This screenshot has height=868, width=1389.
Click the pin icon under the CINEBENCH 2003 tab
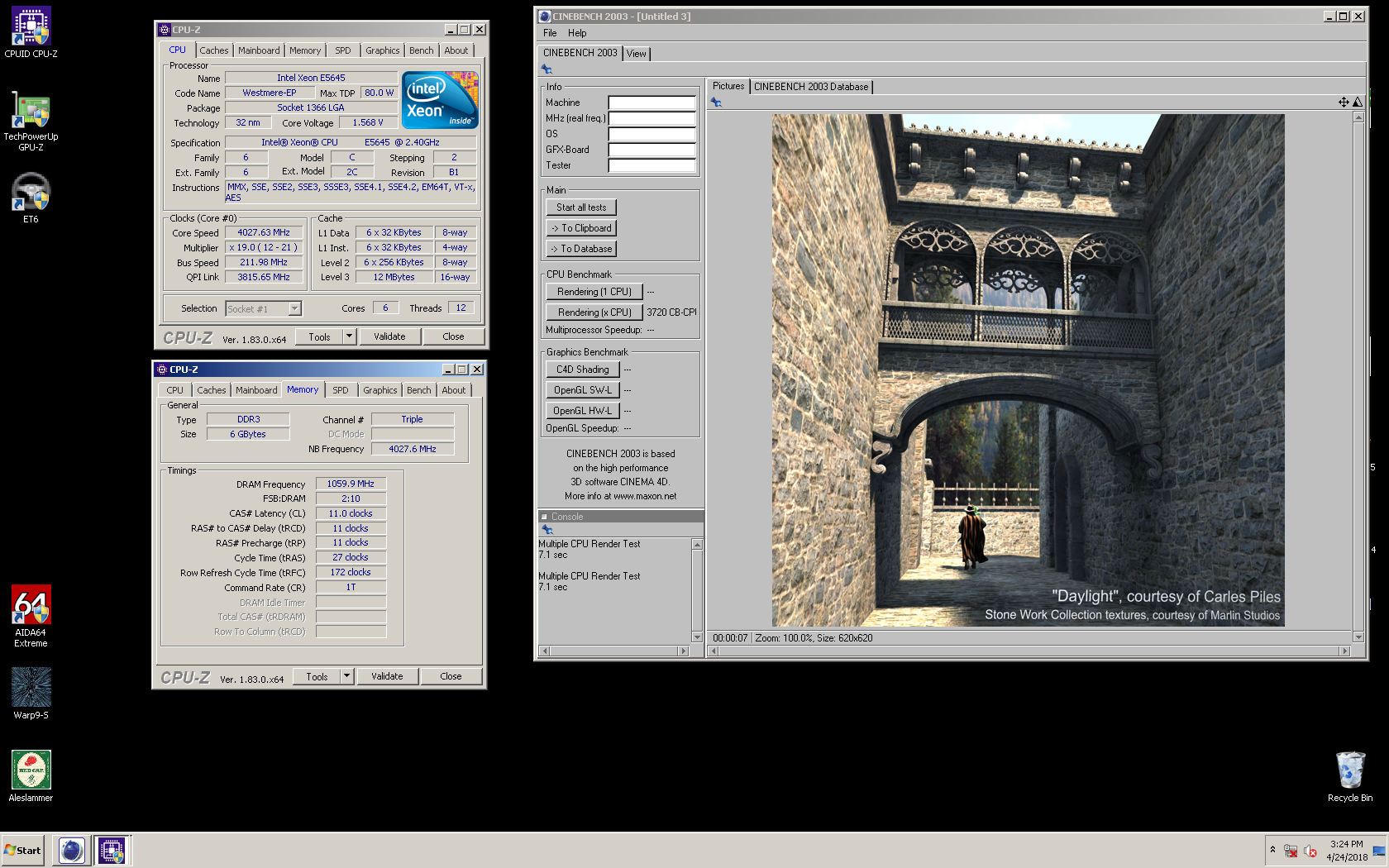[x=547, y=69]
